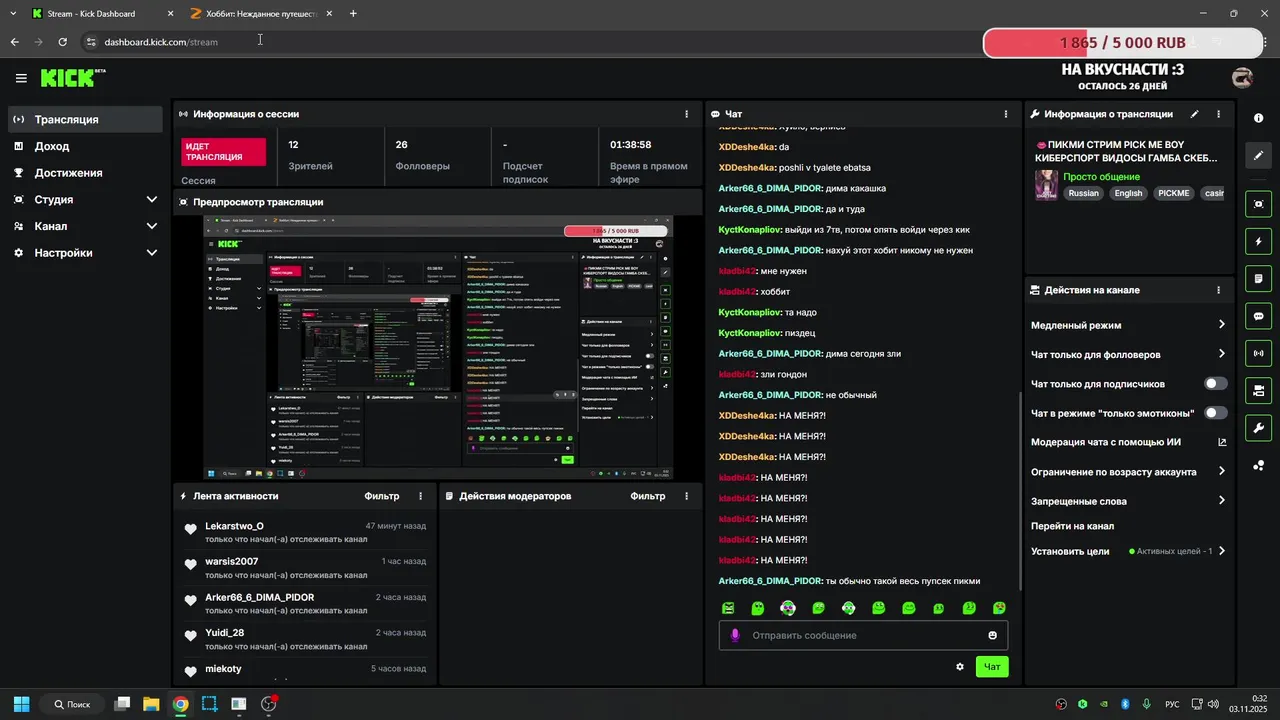This screenshot has height=720, width=1280.
Task: Open Чат только для фолловеров chevron
Action: point(1221,354)
